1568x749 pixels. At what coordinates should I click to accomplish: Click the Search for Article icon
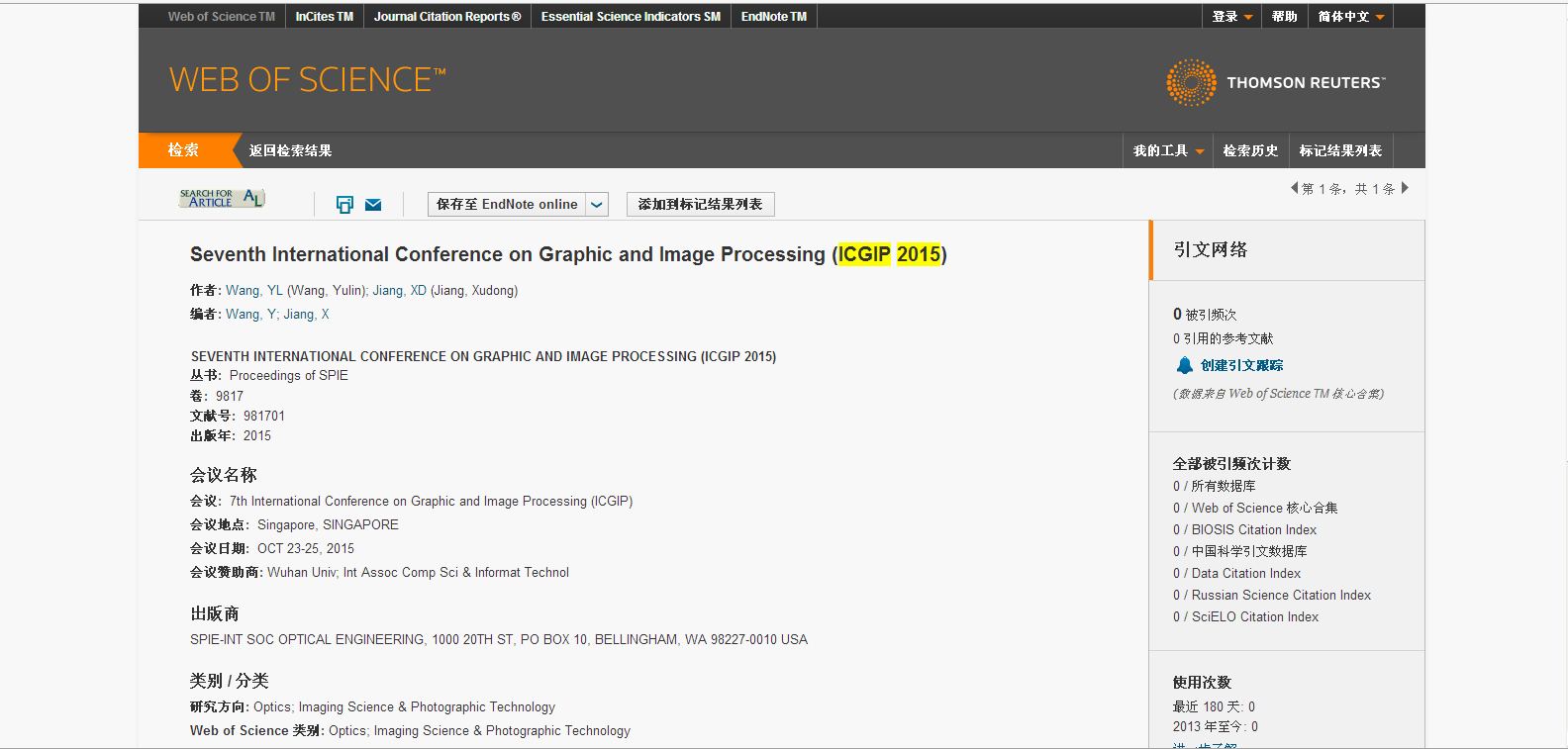222,199
